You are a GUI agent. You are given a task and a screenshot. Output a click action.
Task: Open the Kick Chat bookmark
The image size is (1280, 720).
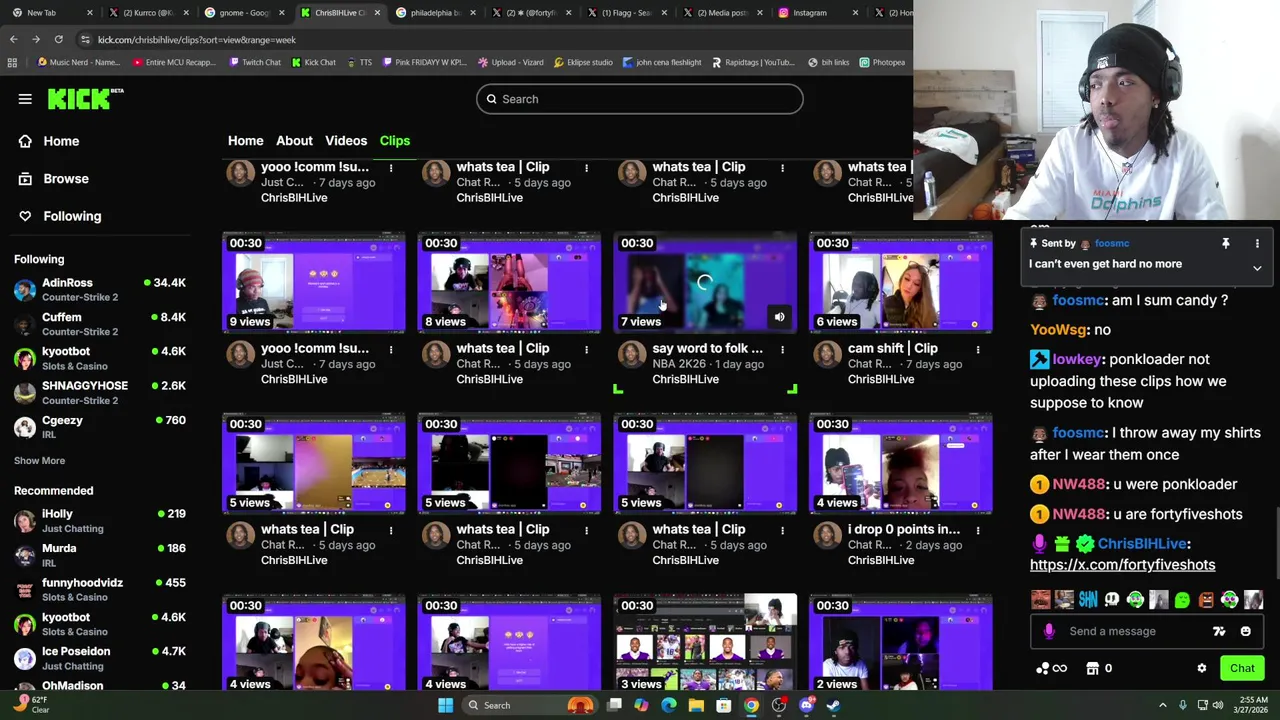tap(313, 62)
